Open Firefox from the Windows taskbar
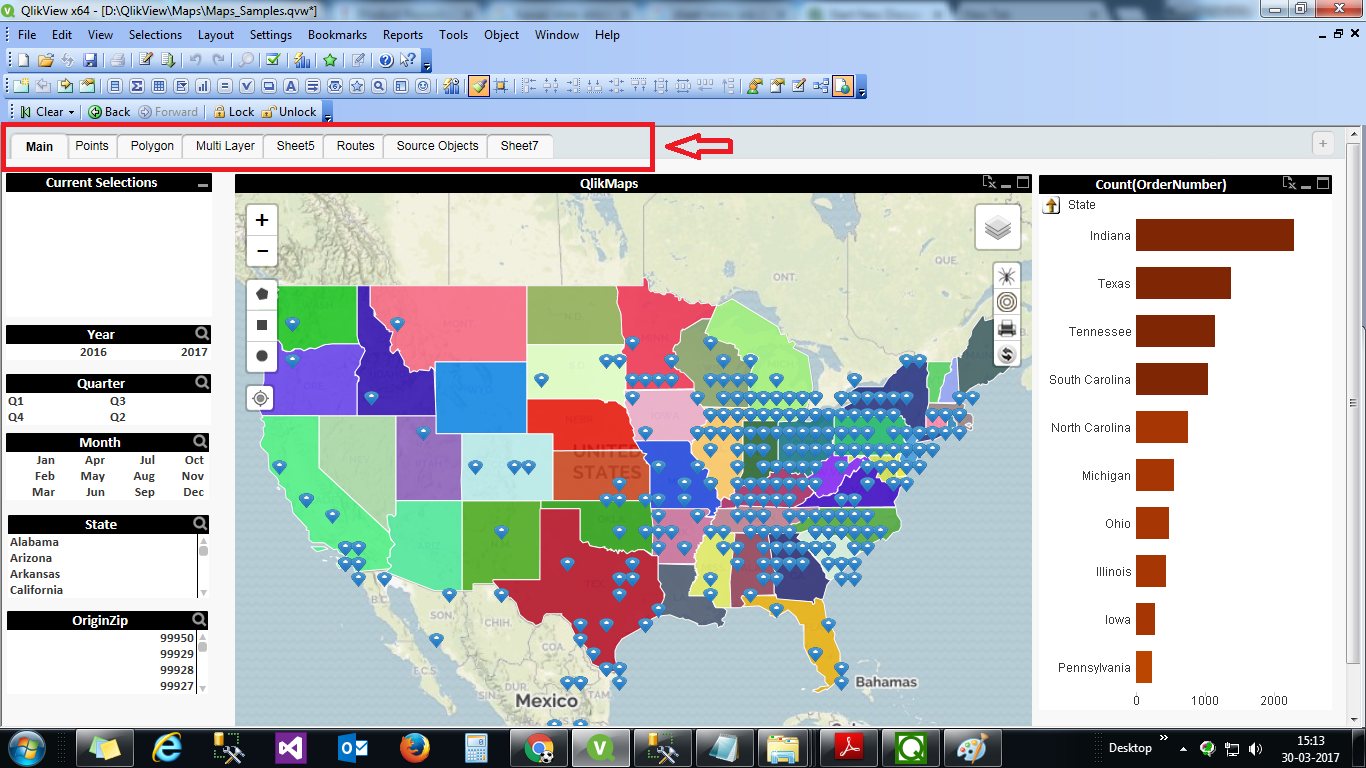The height and width of the screenshot is (768, 1366). pos(414,748)
